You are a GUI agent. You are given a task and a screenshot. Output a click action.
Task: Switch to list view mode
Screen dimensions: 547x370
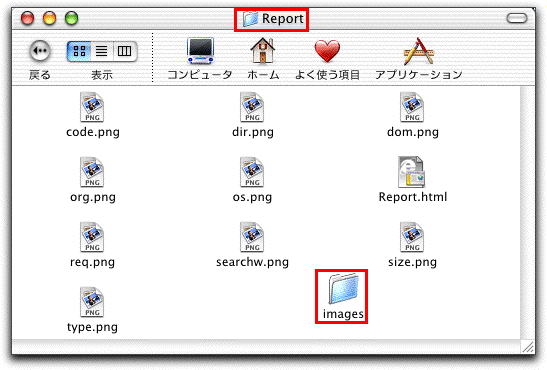pyautogui.click(x=102, y=51)
